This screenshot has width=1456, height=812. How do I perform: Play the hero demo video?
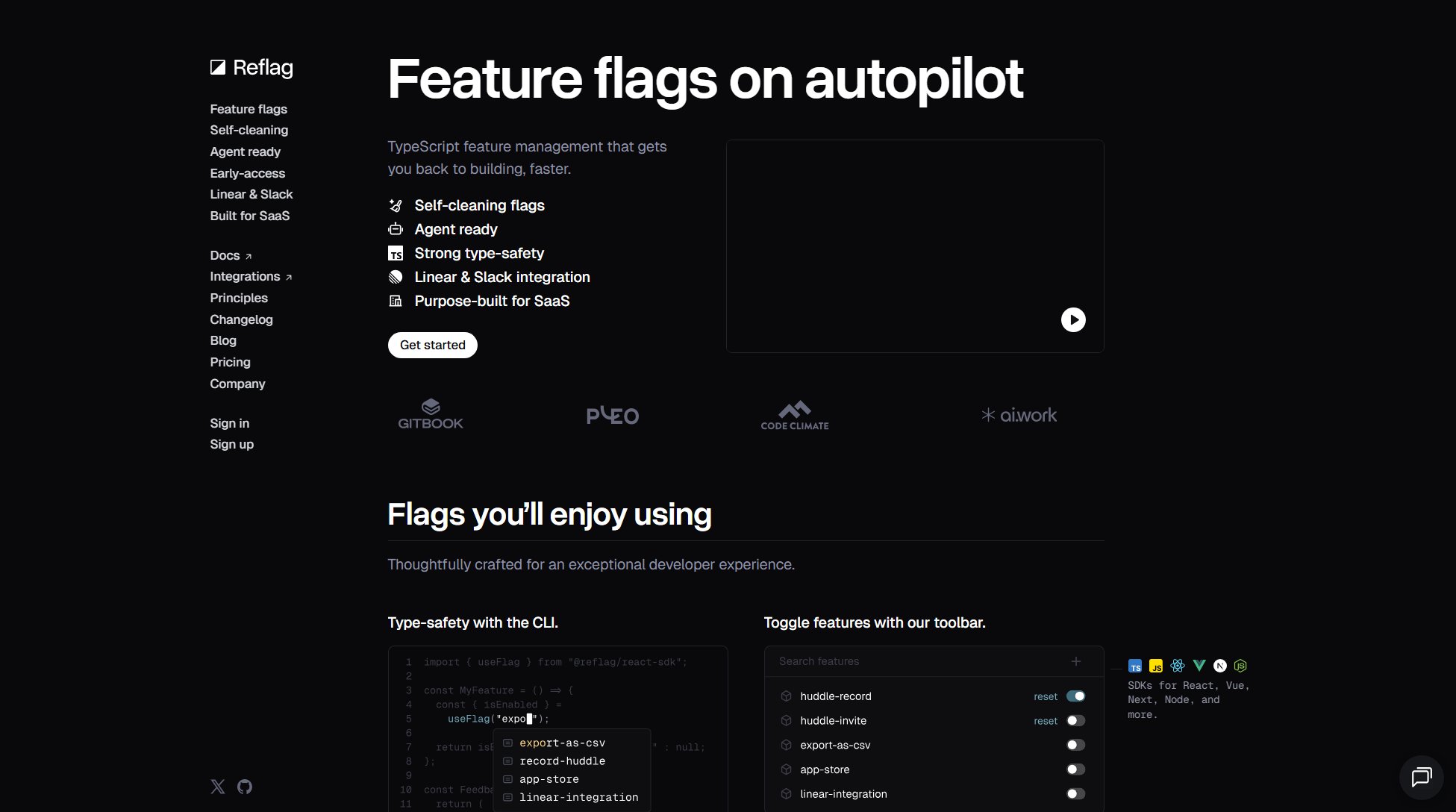click(x=1073, y=320)
